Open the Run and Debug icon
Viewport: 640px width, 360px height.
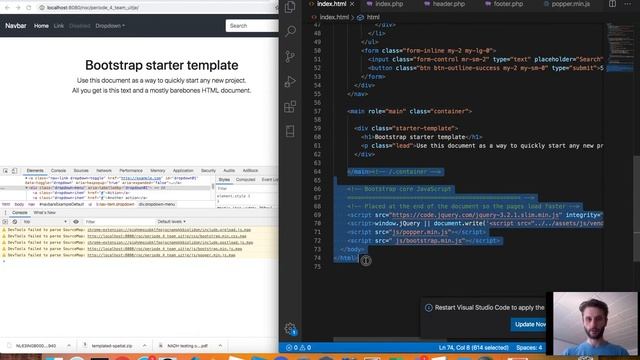coord(290,82)
